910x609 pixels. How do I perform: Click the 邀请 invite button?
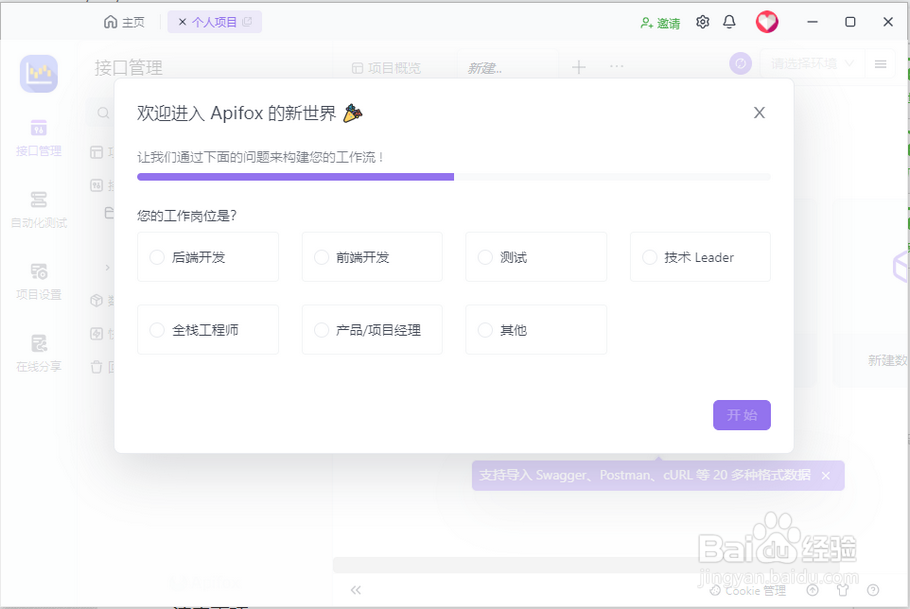click(x=660, y=23)
